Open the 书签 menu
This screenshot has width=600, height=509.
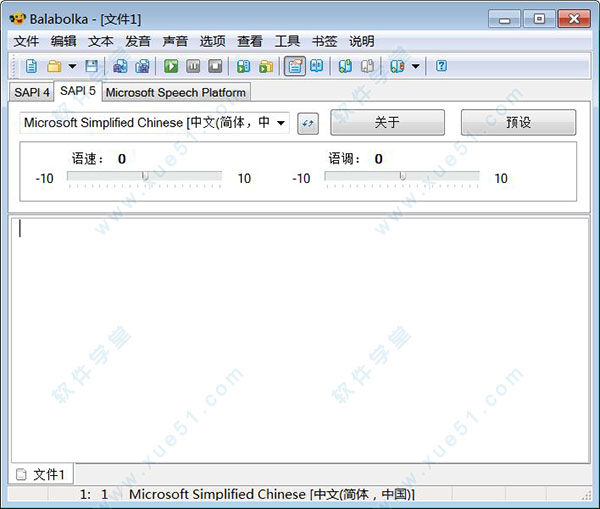click(324, 41)
